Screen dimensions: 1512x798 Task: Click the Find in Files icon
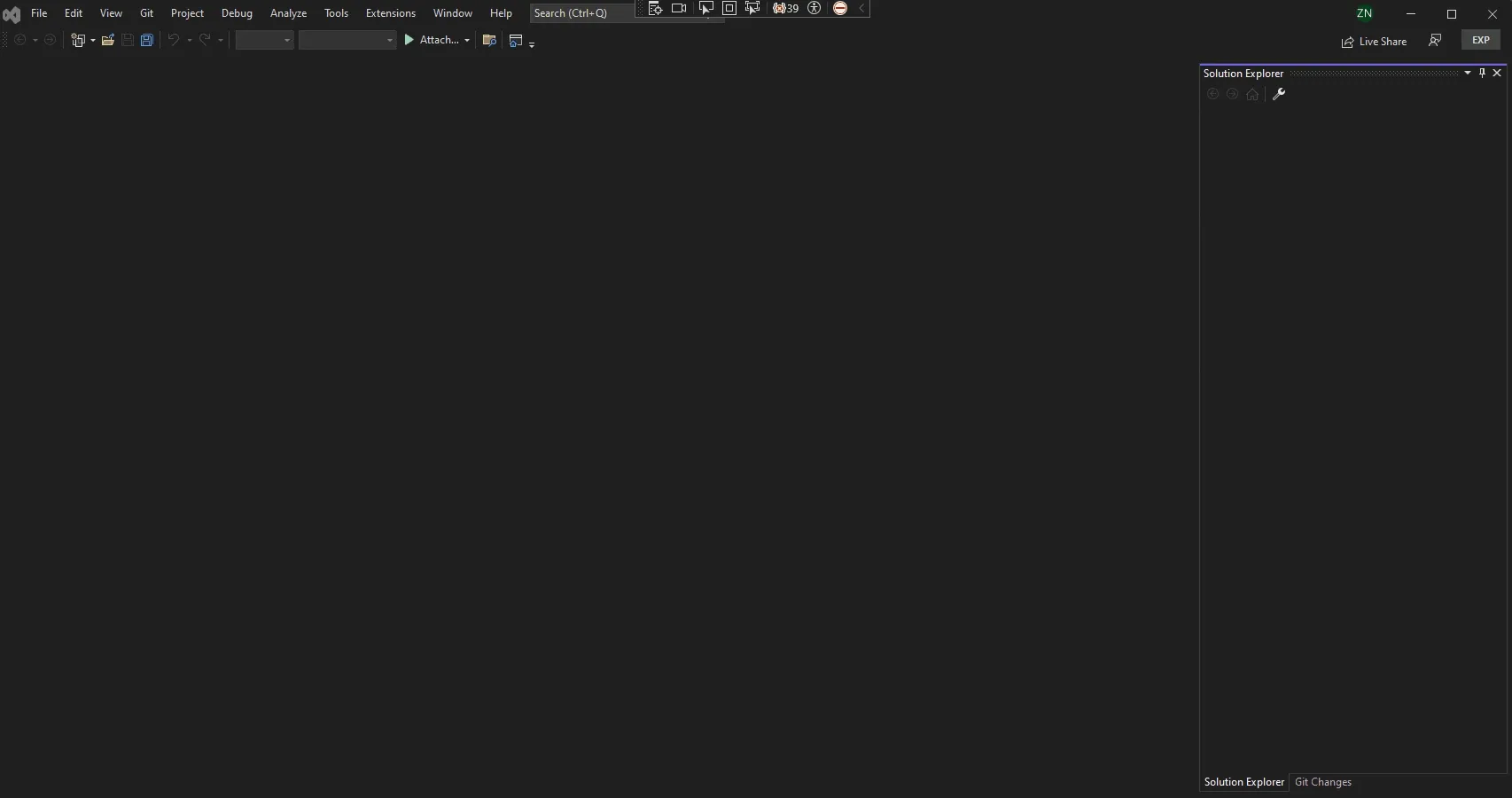point(489,40)
